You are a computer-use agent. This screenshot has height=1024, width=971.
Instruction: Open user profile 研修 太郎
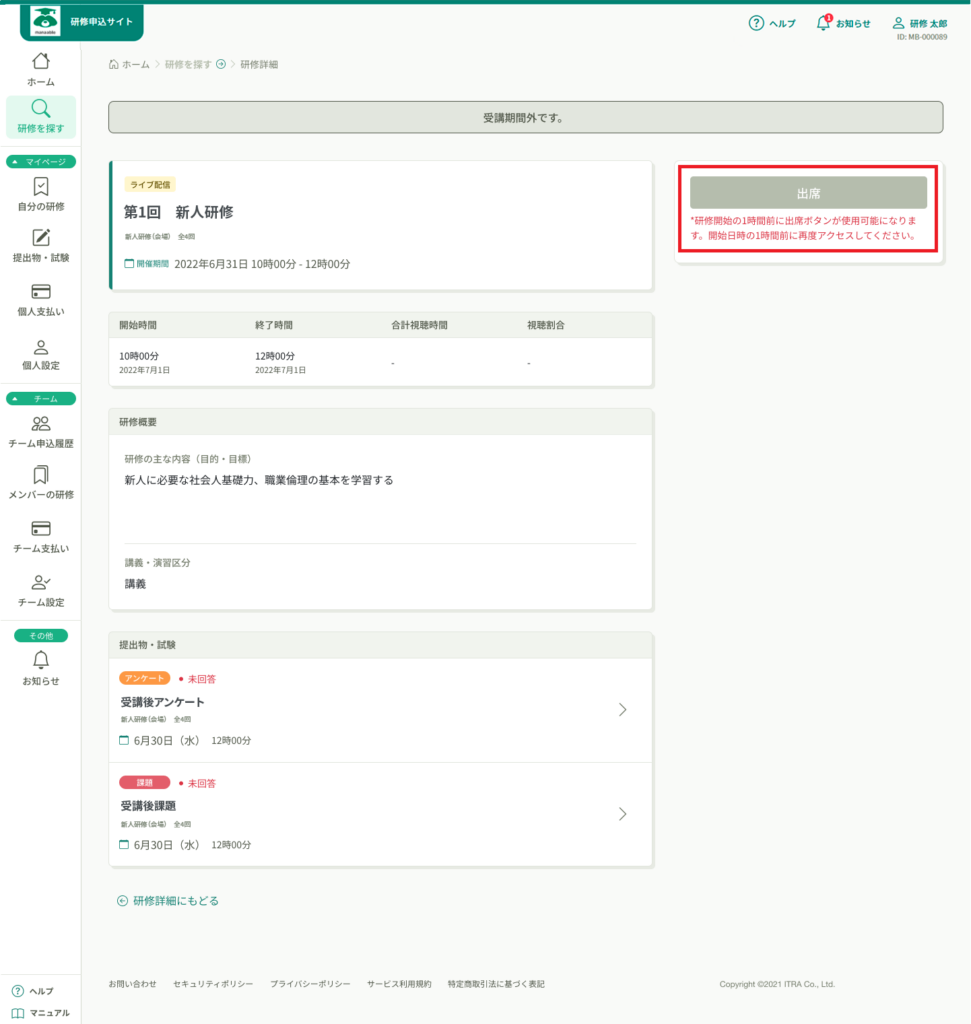click(919, 23)
